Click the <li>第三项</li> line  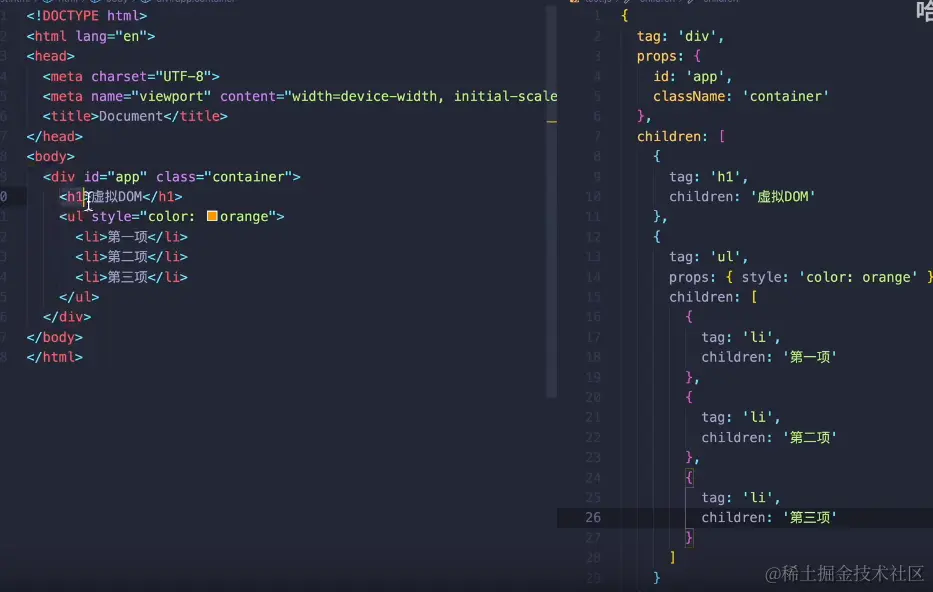(x=132, y=277)
